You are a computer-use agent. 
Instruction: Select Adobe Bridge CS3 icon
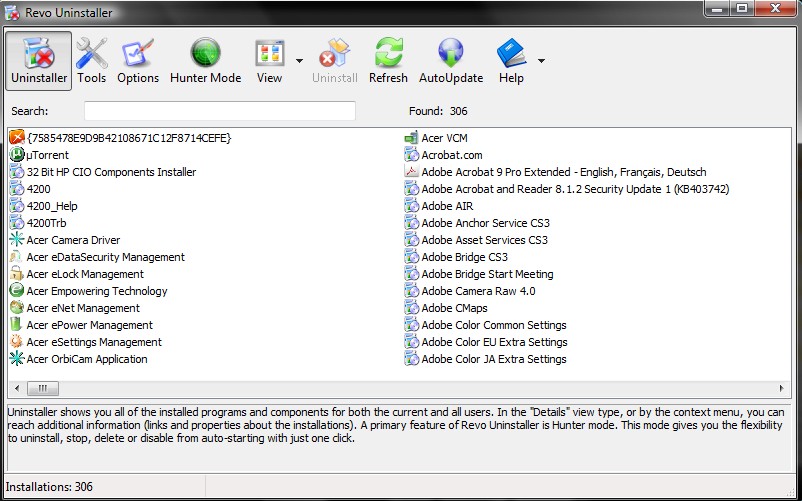[412, 257]
